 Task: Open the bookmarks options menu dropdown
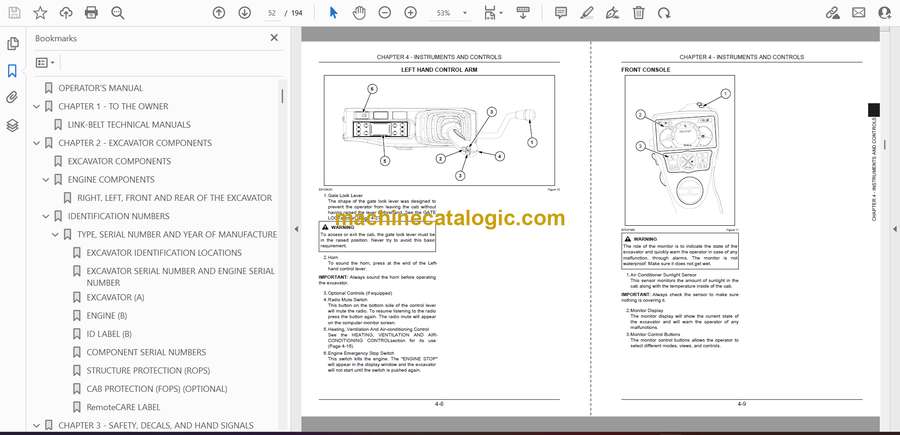click(45, 63)
